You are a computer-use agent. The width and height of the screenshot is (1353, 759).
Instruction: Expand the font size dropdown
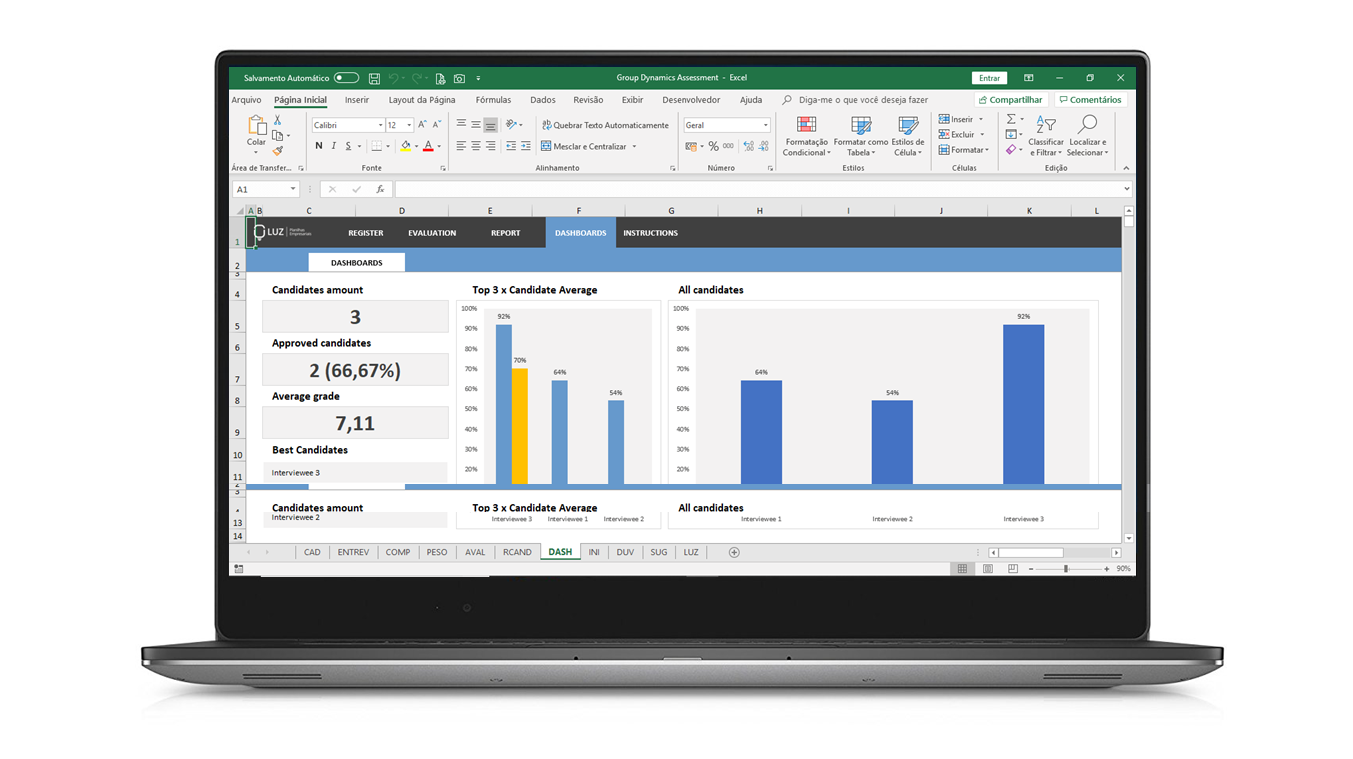tap(408, 125)
